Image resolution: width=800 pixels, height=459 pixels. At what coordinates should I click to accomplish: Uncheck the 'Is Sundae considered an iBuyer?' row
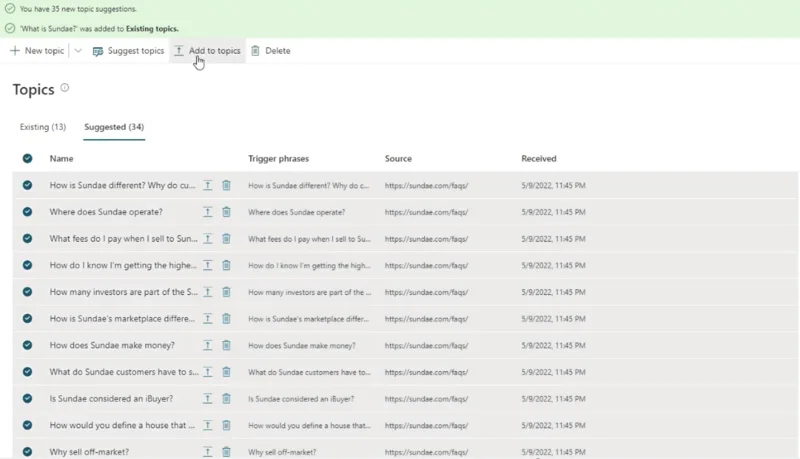tap(28, 398)
